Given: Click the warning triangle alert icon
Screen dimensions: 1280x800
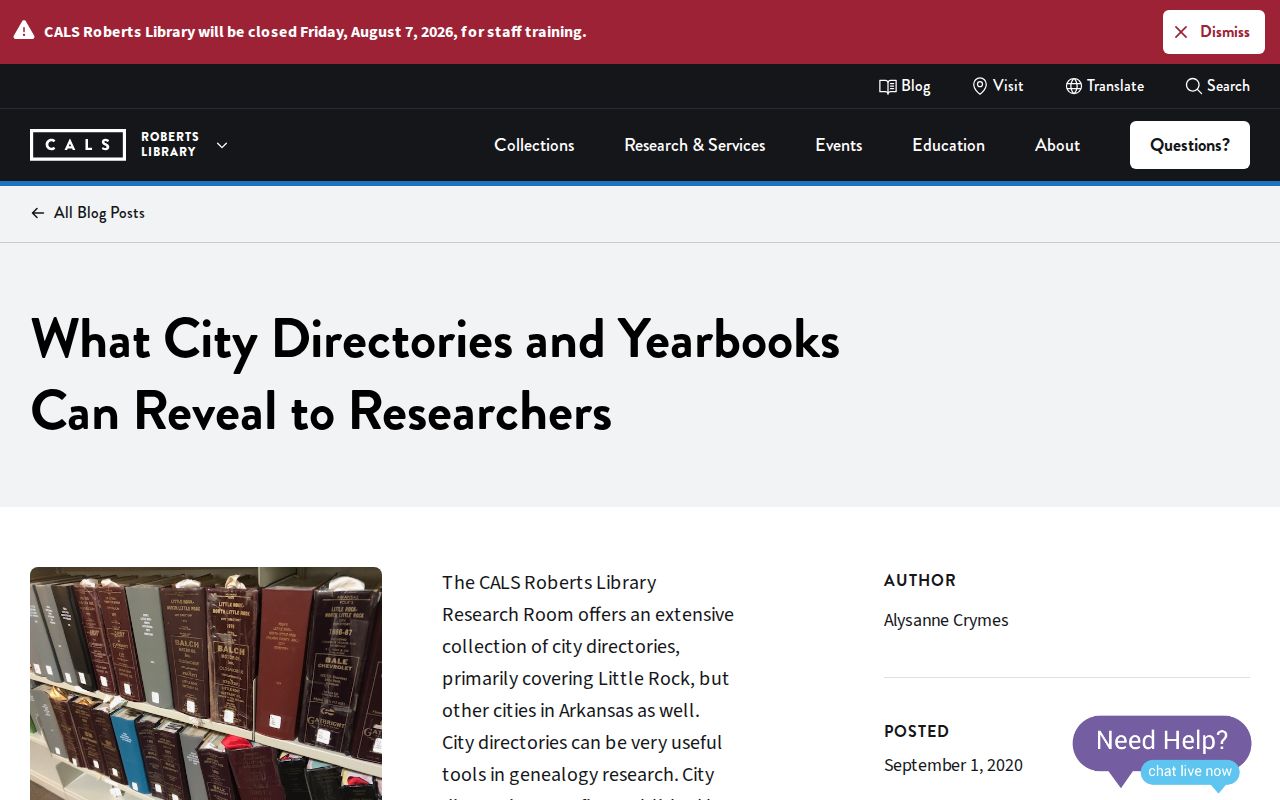Looking at the screenshot, I should (x=24, y=31).
